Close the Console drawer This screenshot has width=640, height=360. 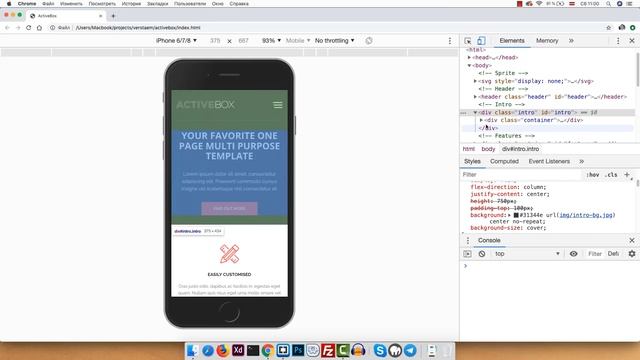click(632, 240)
